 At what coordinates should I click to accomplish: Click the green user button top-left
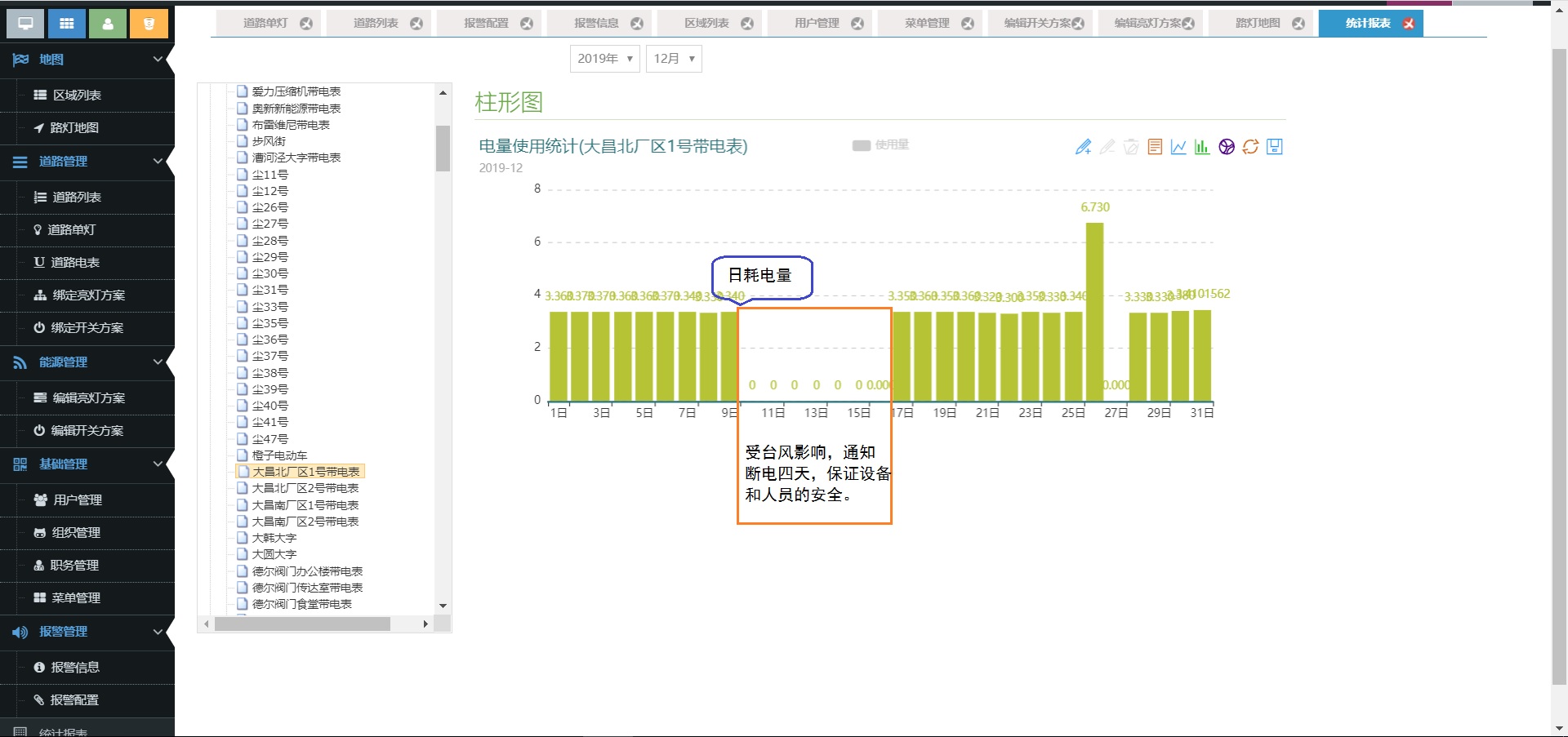108,24
